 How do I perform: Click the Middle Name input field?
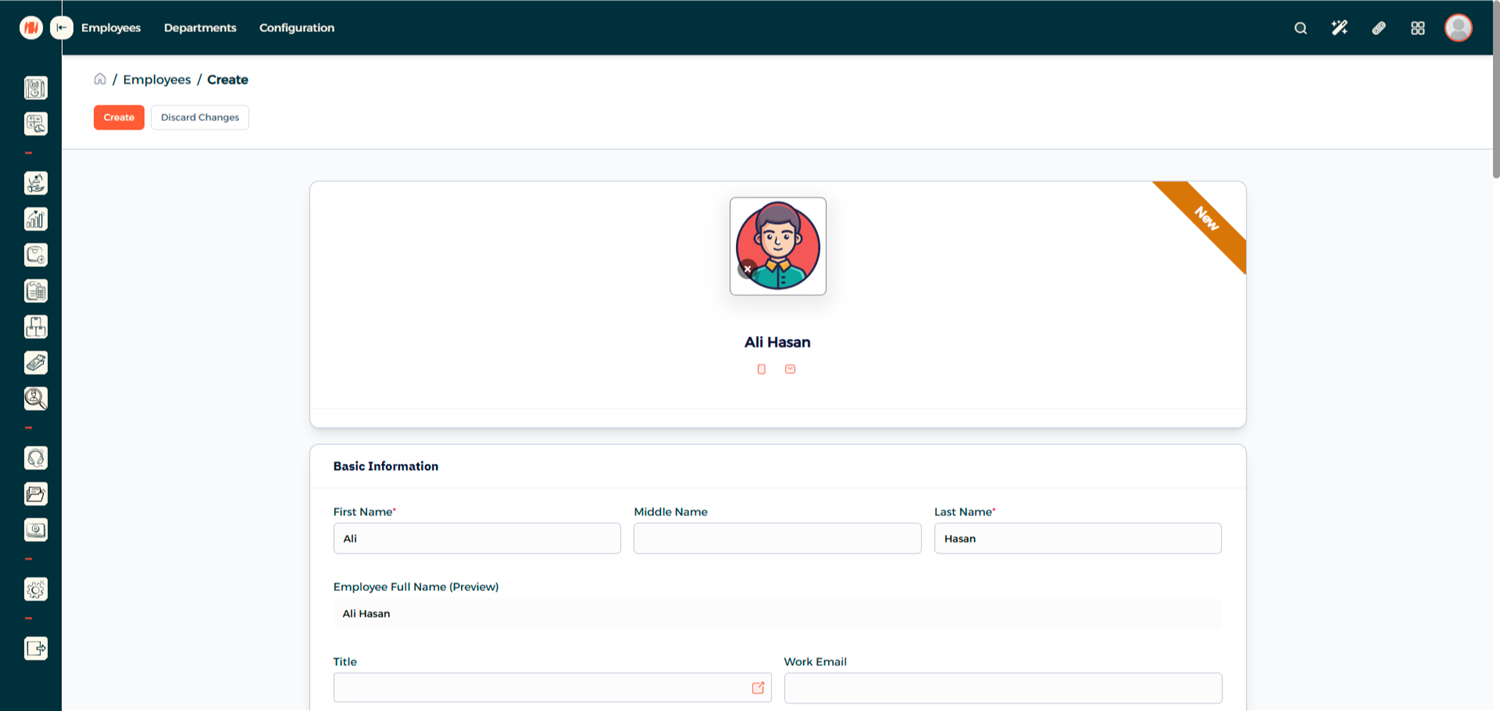coord(777,538)
